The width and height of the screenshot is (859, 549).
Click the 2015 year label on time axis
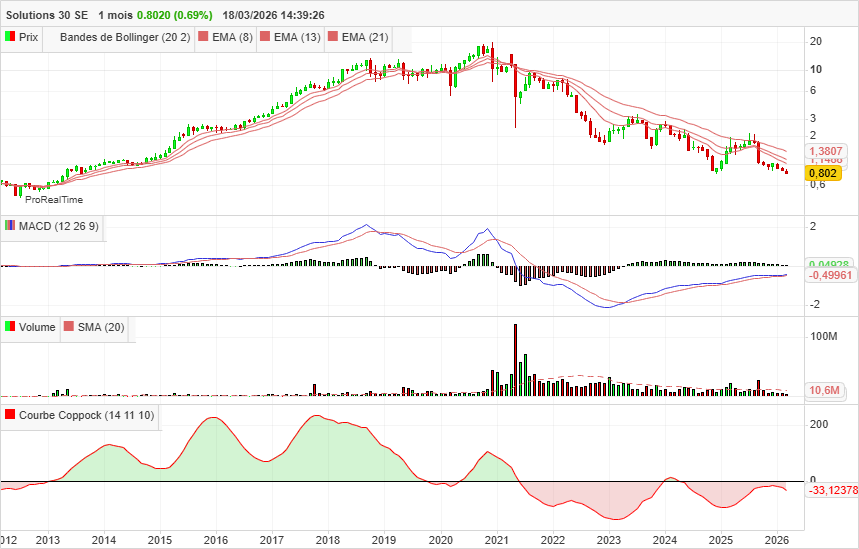(x=159, y=540)
